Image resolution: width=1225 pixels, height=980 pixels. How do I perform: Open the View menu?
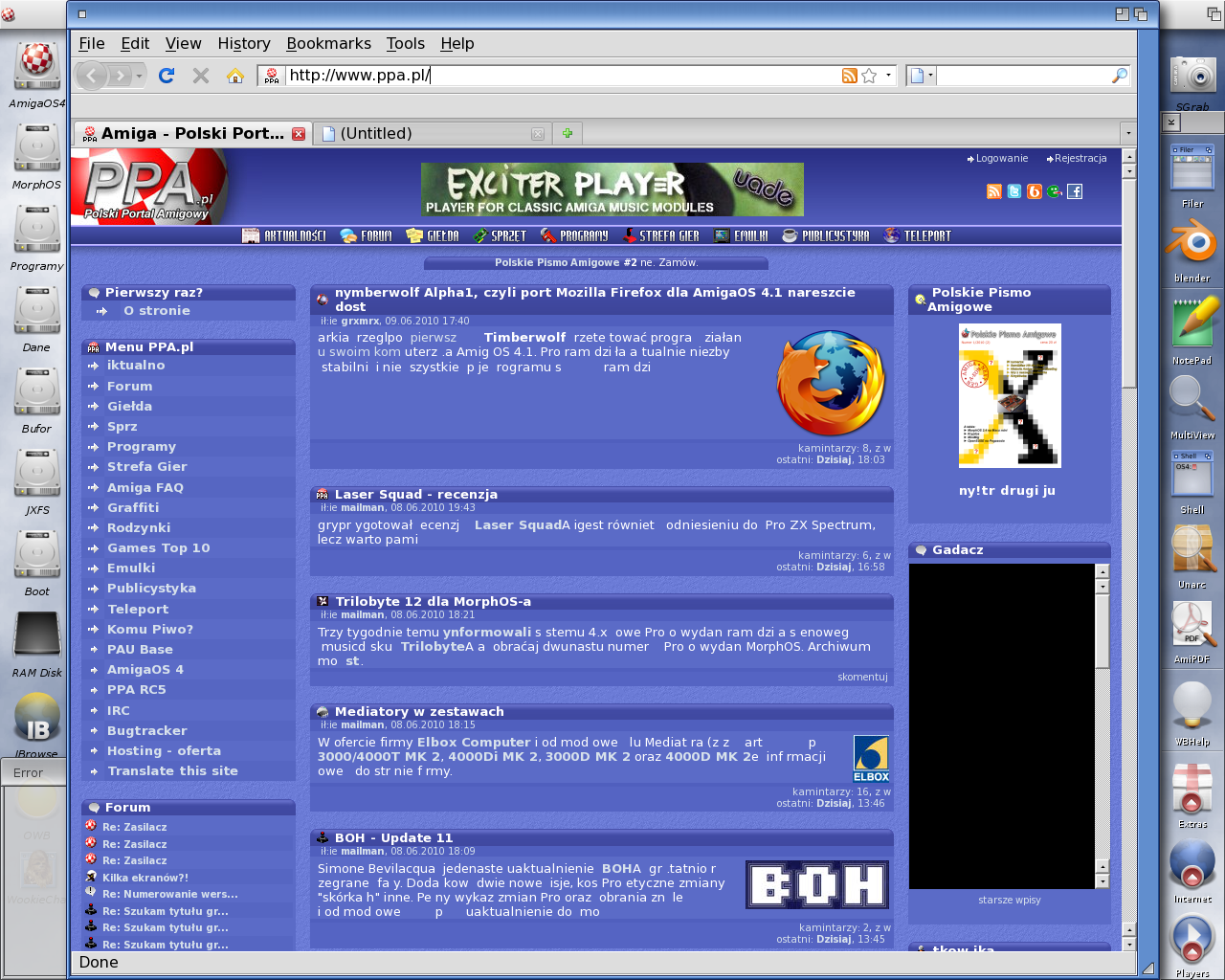click(183, 43)
